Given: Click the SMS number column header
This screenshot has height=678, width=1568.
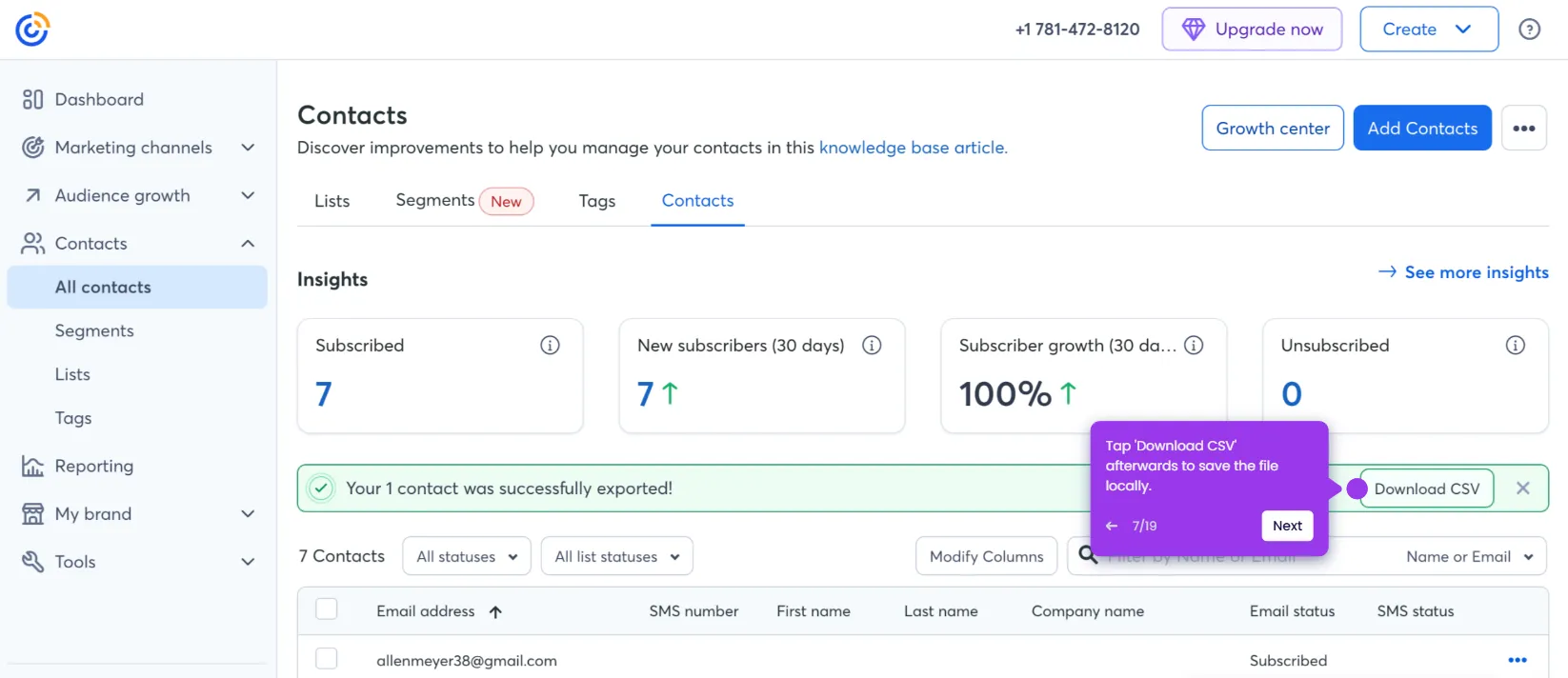Looking at the screenshot, I should [694, 611].
